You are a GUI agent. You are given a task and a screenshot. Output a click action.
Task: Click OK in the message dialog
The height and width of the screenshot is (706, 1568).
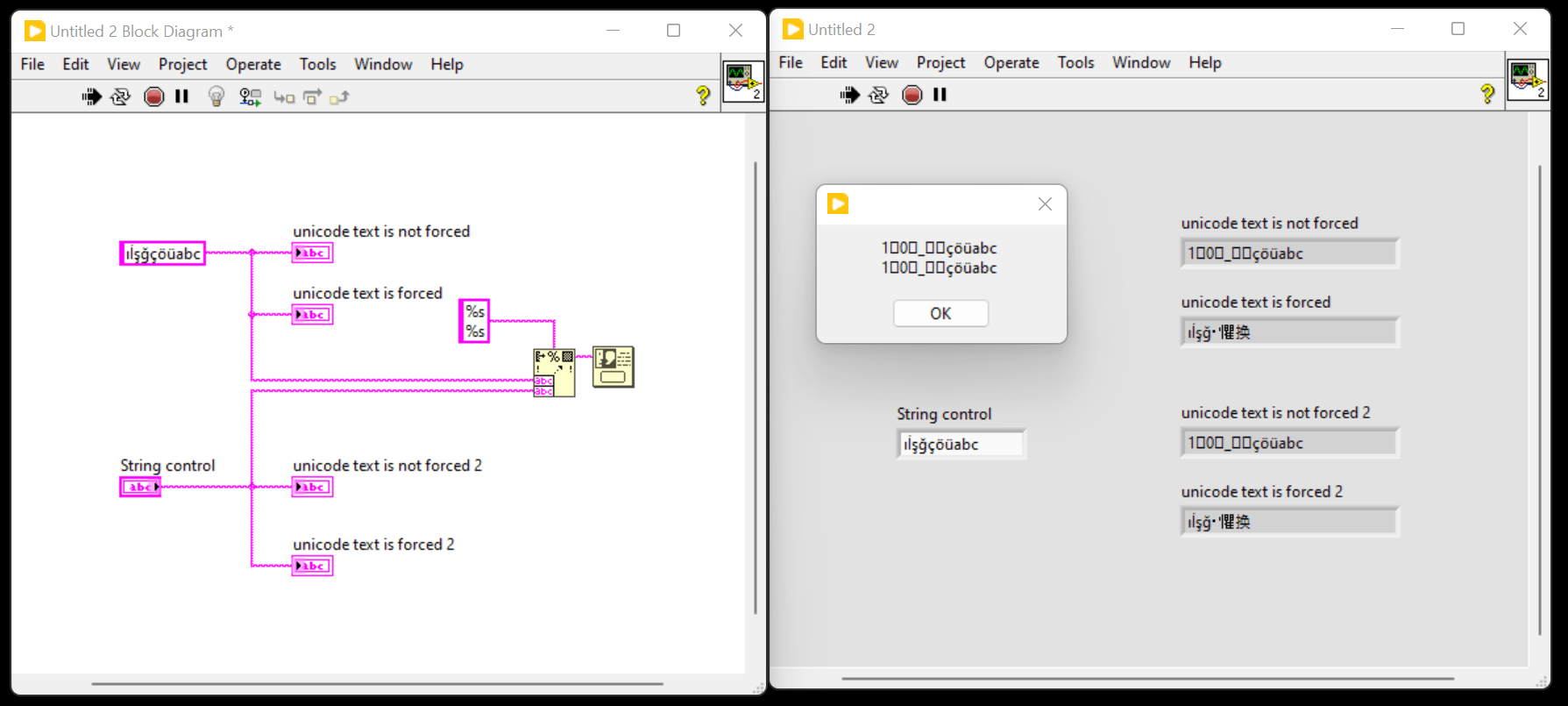pos(940,313)
